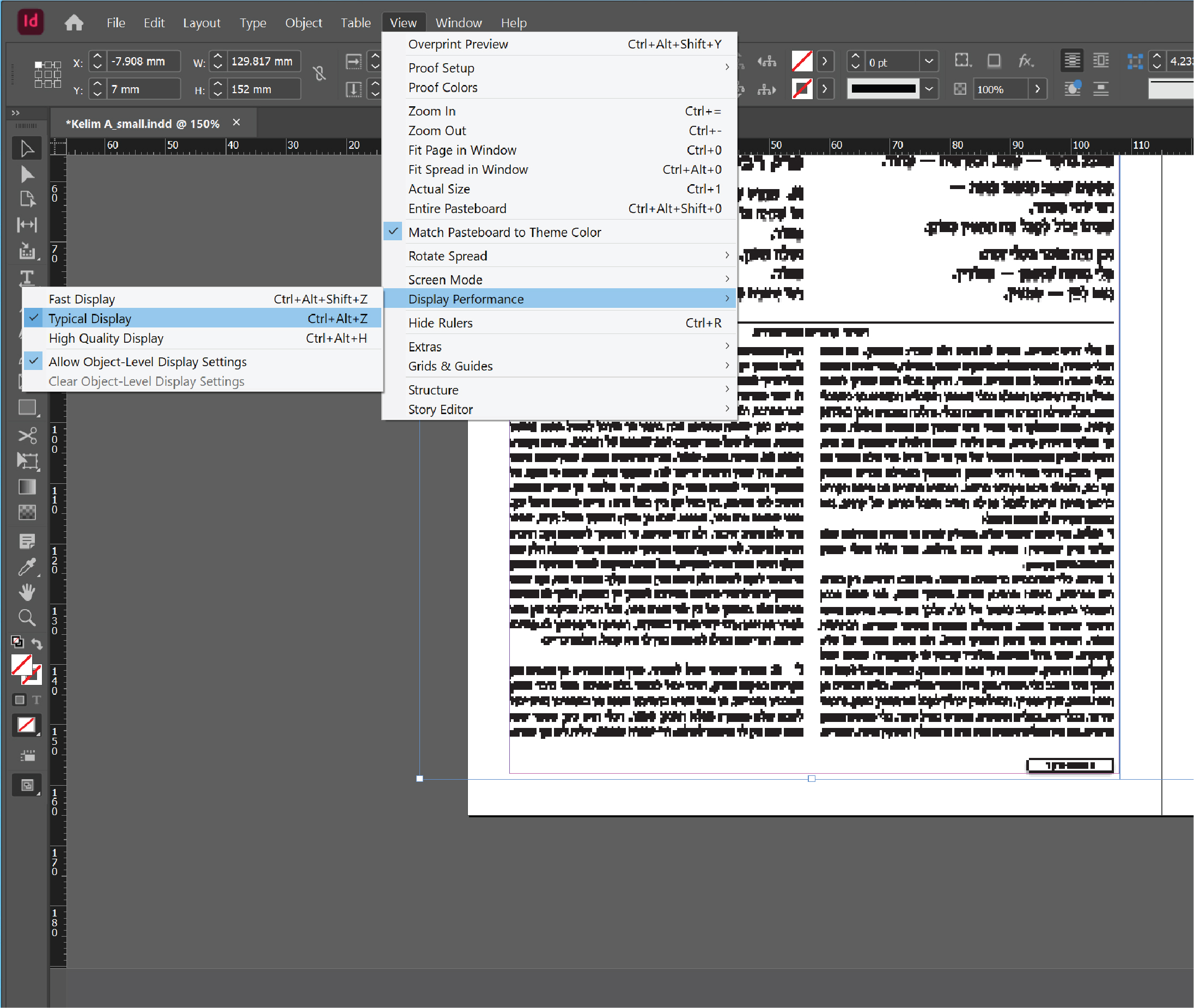Click the Home icon
The width and height of the screenshot is (1194, 1008).
(74, 23)
